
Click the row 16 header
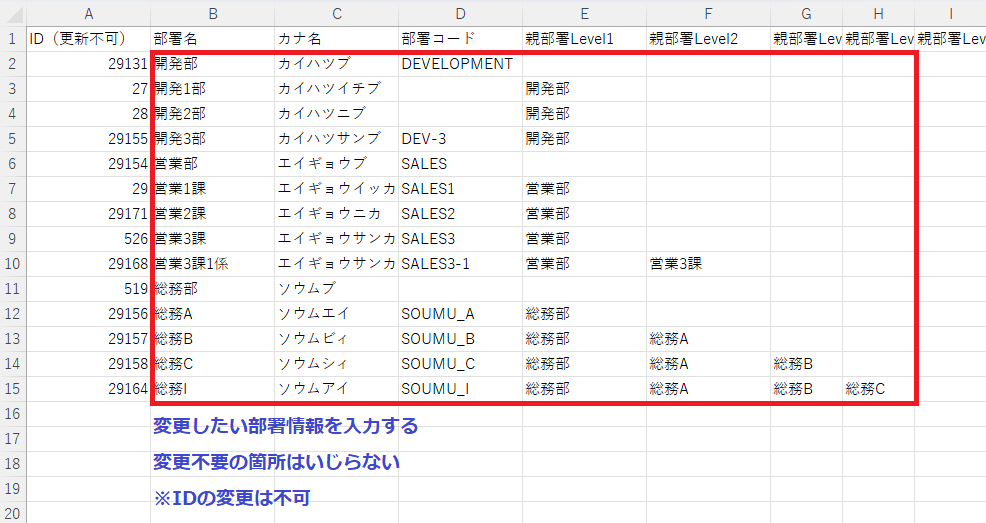click(x=12, y=414)
